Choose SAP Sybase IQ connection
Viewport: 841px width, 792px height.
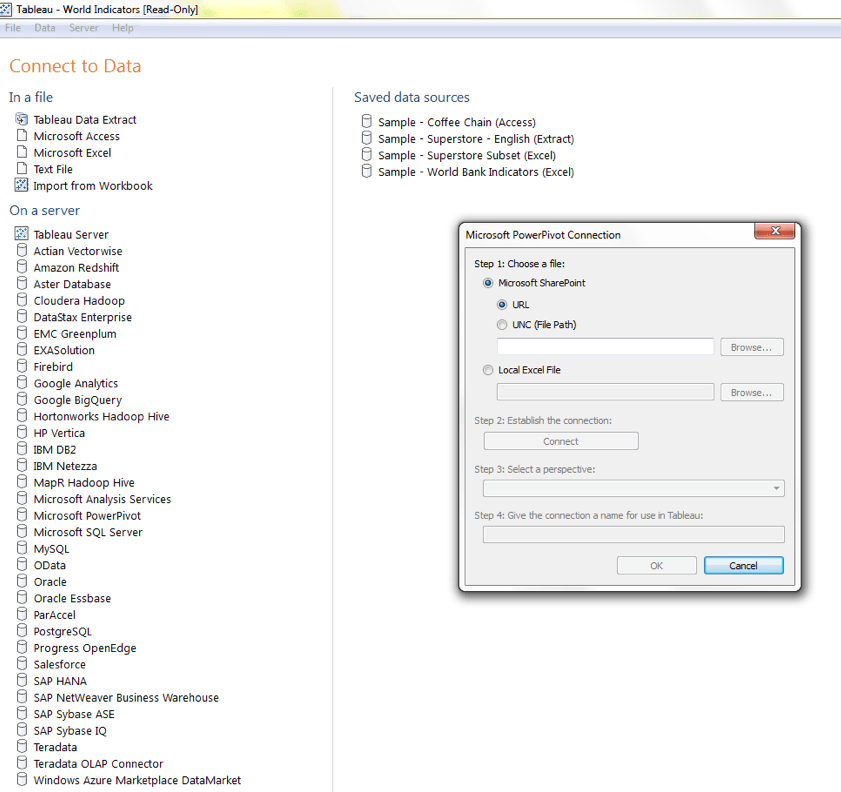tap(70, 731)
